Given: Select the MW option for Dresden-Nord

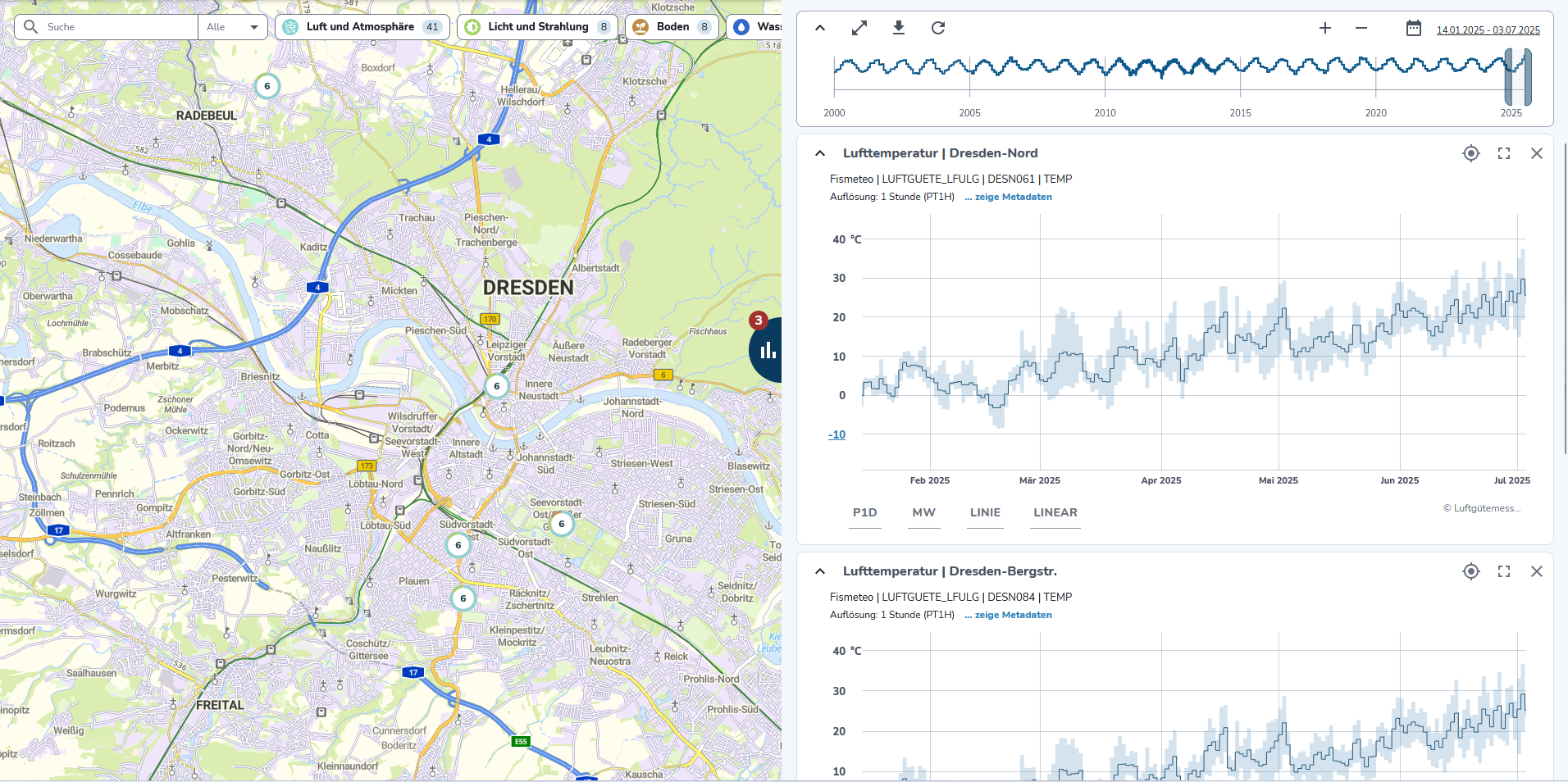Looking at the screenshot, I should tap(924, 513).
